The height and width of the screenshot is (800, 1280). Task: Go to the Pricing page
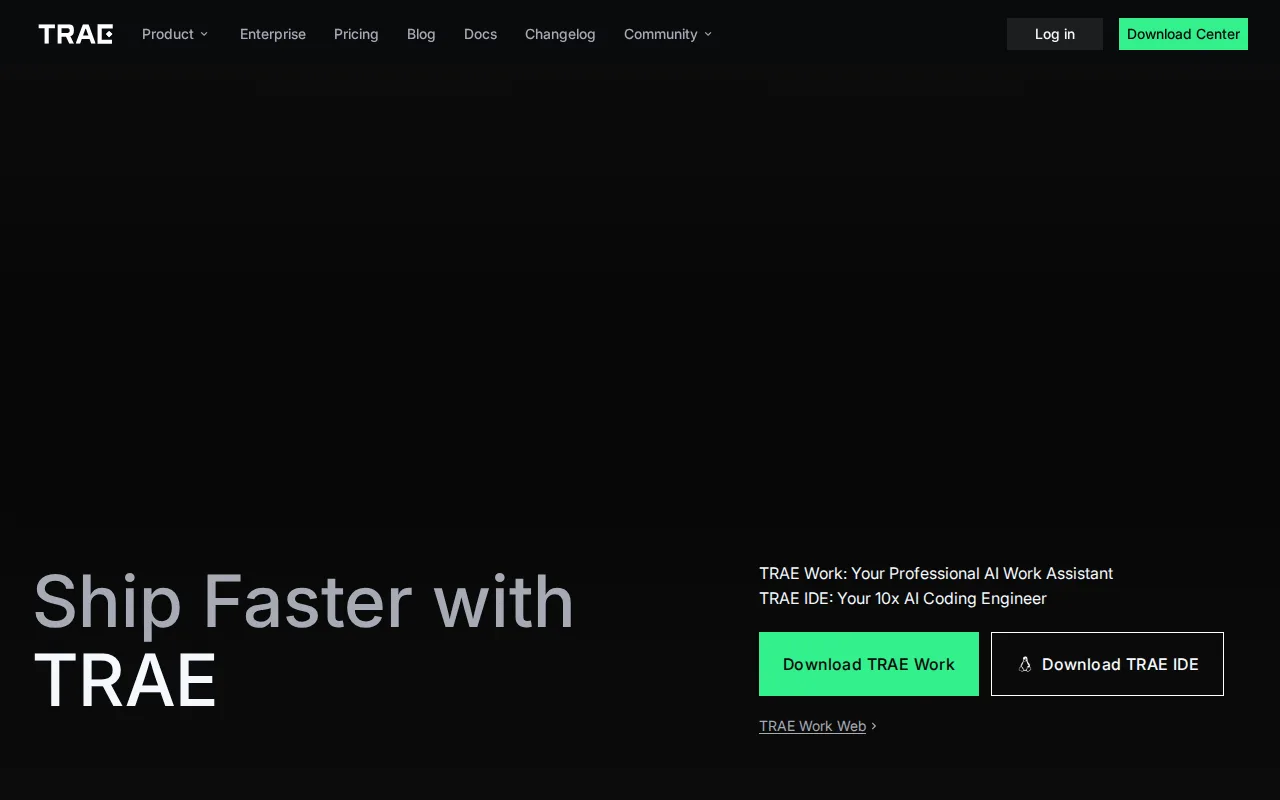click(356, 34)
